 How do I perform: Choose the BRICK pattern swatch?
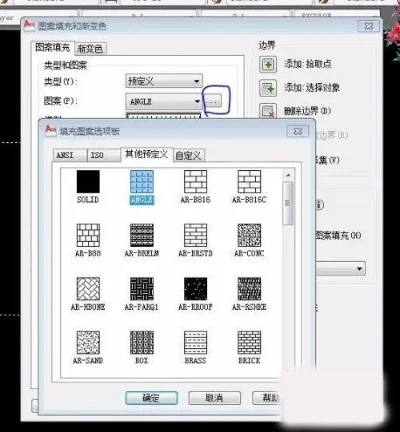(x=249, y=342)
